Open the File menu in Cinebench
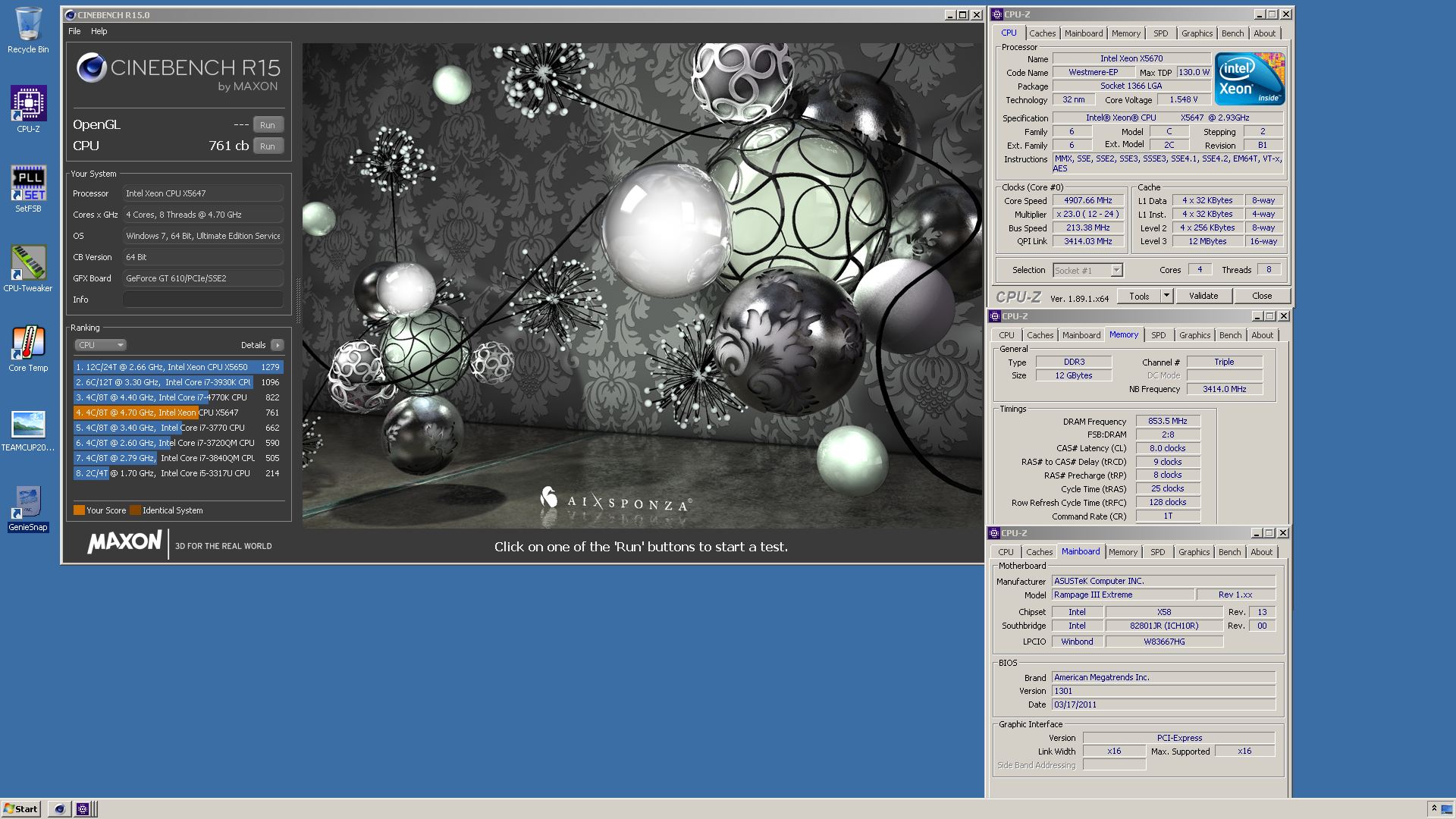 (74, 31)
